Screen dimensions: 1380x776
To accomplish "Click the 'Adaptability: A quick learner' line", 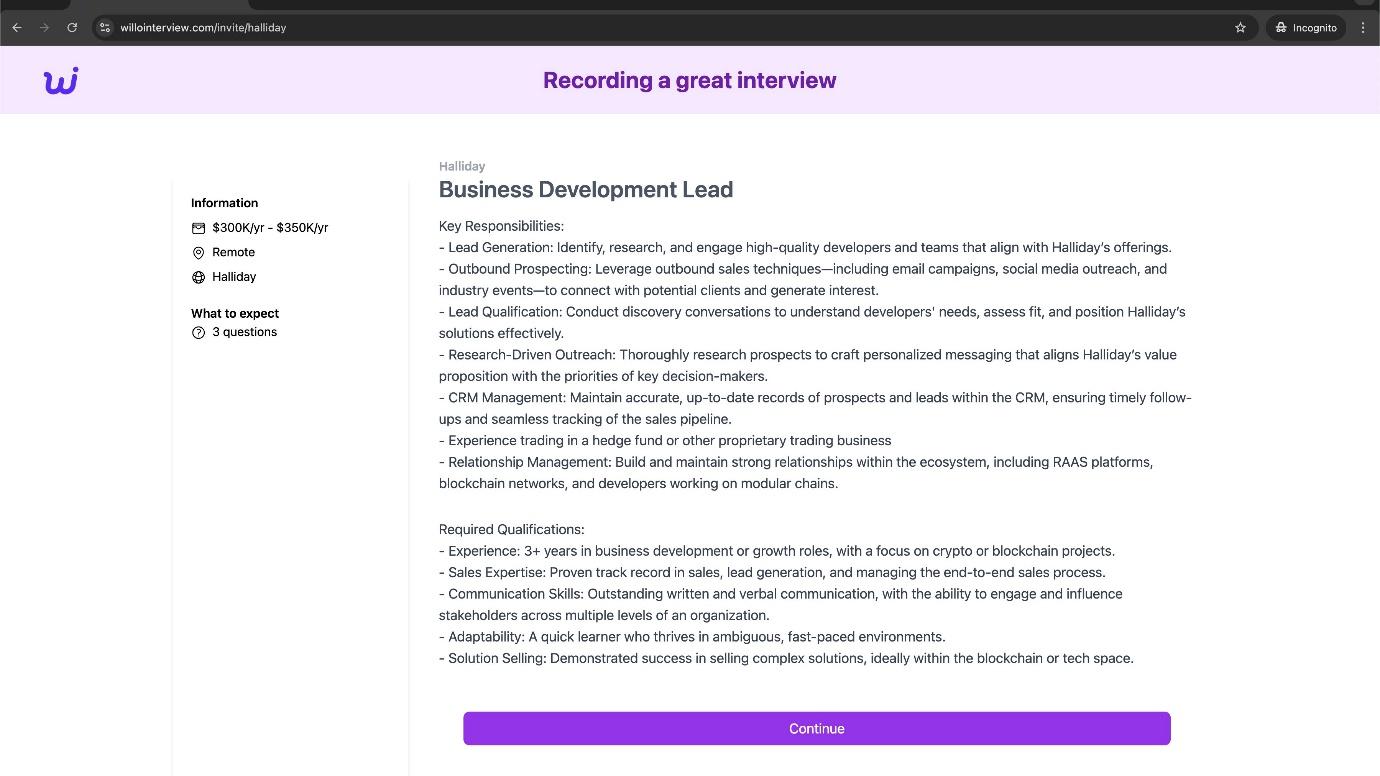I will point(692,636).
